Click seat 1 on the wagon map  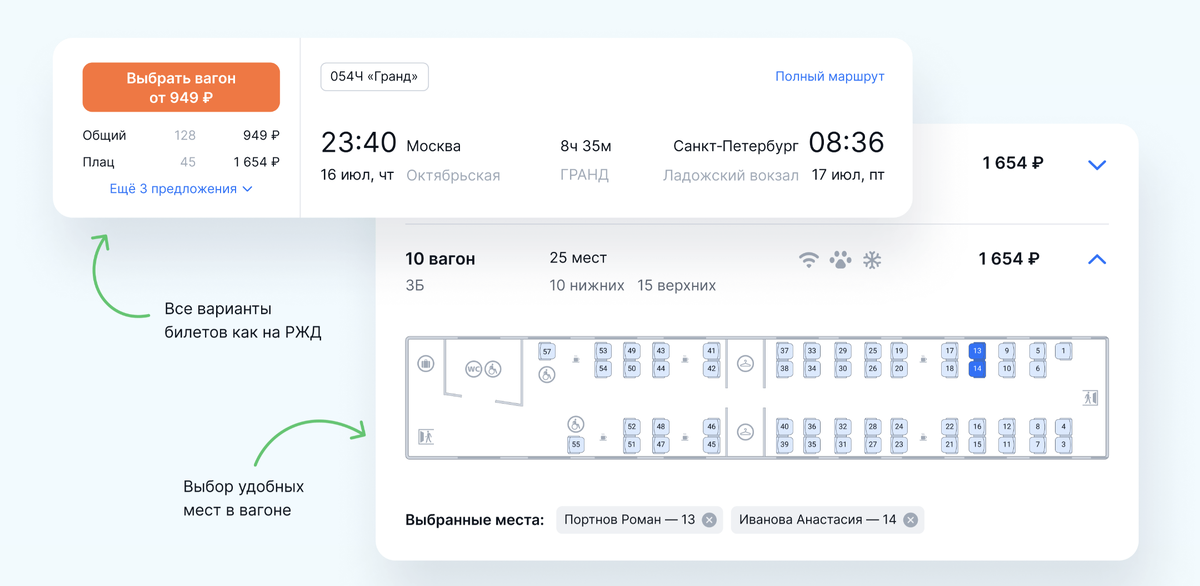point(1063,351)
